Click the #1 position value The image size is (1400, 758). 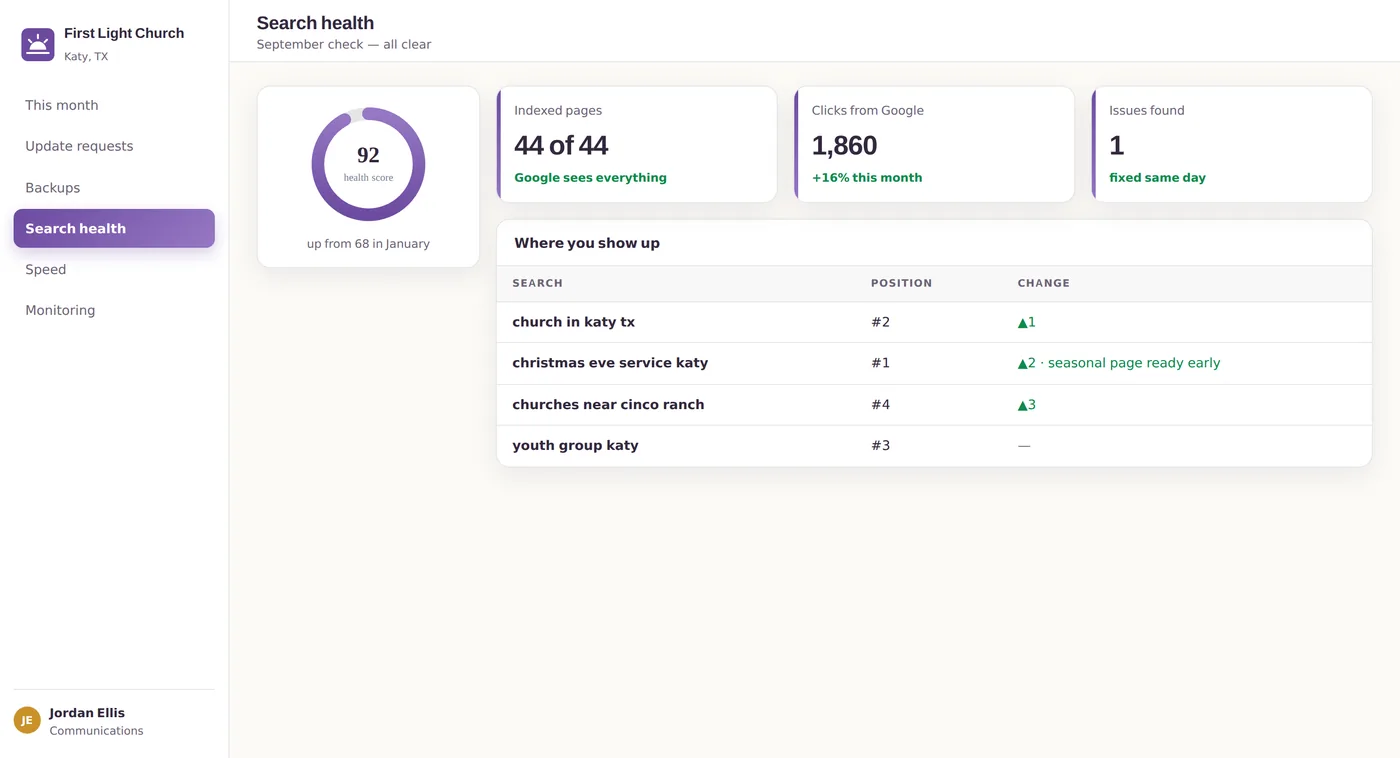[x=880, y=363]
